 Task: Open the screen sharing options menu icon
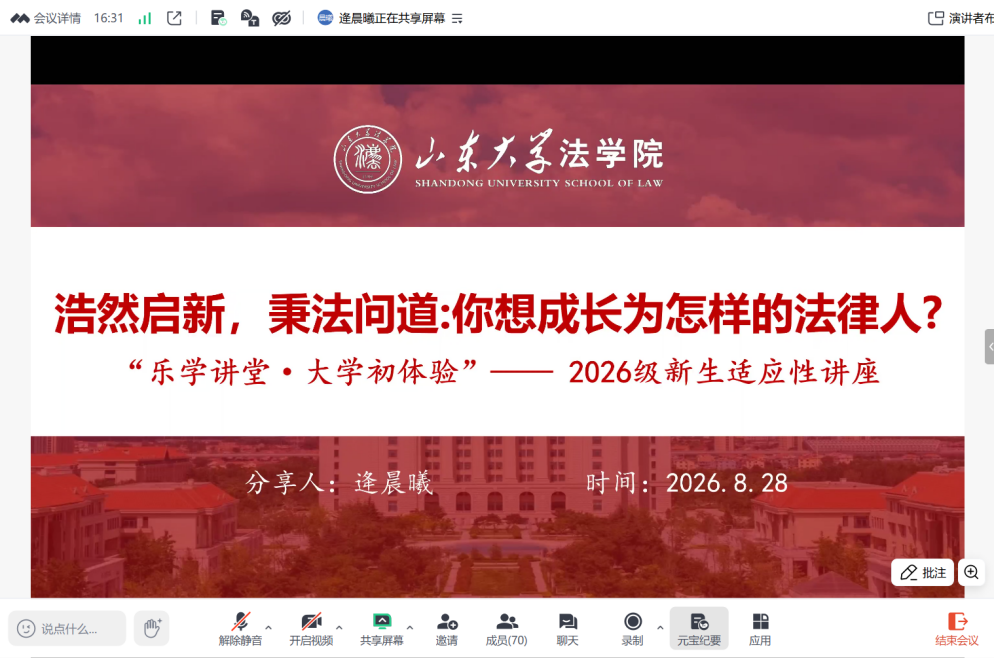(x=457, y=19)
